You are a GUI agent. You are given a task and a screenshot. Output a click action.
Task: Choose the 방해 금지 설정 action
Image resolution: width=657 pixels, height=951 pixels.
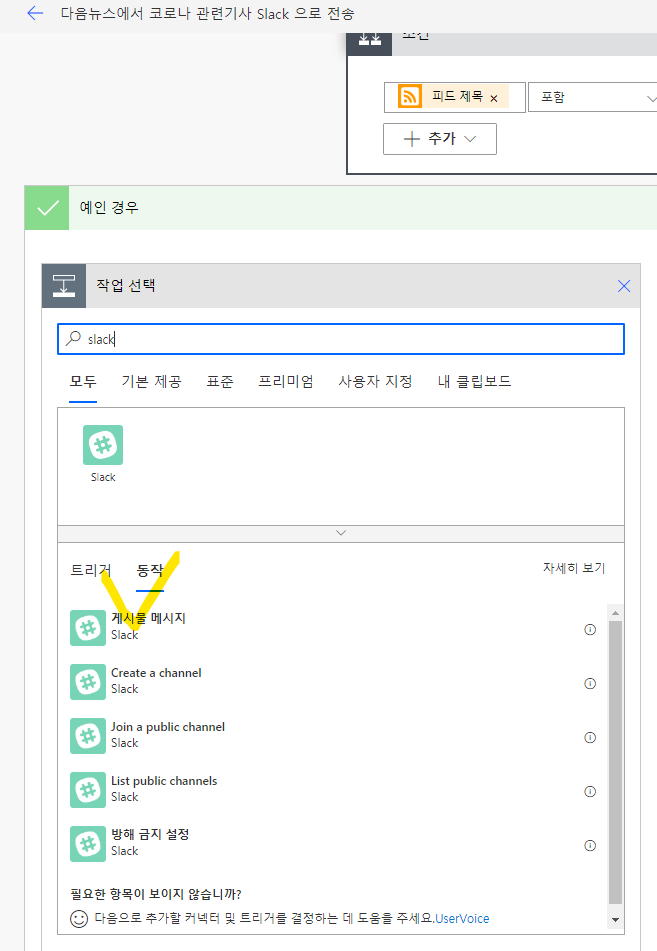click(333, 844)
